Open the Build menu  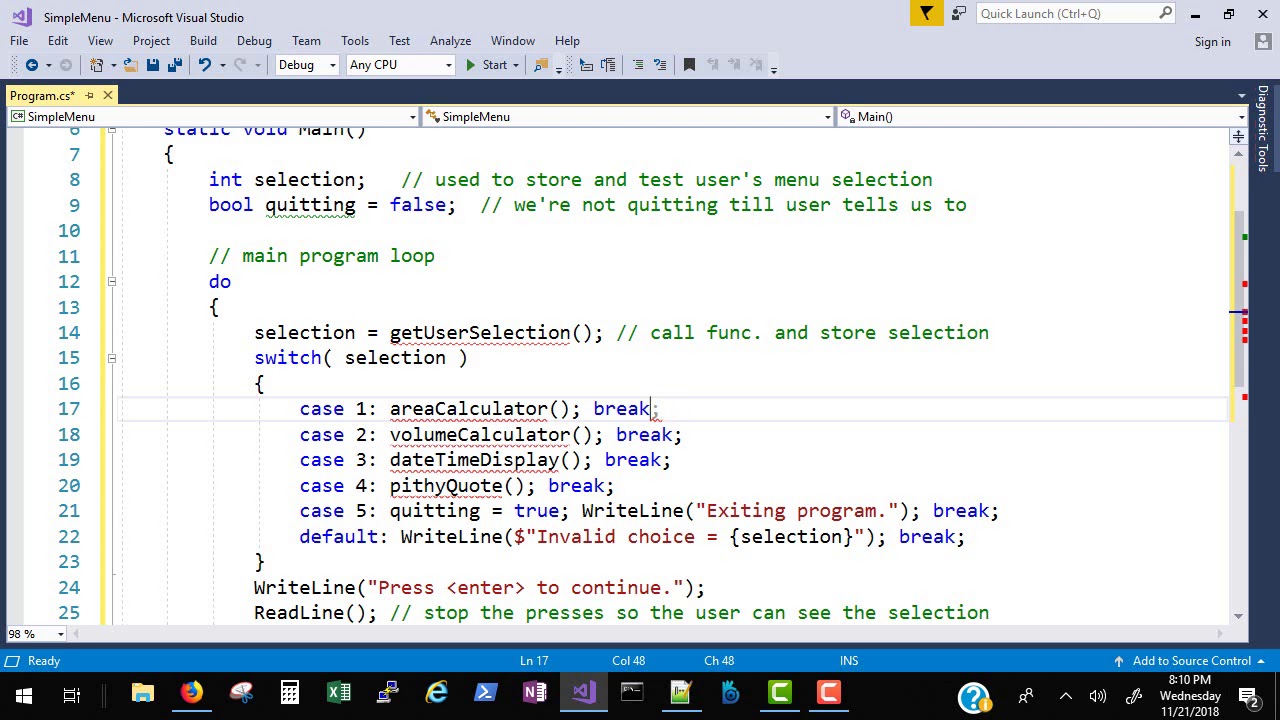203,41
